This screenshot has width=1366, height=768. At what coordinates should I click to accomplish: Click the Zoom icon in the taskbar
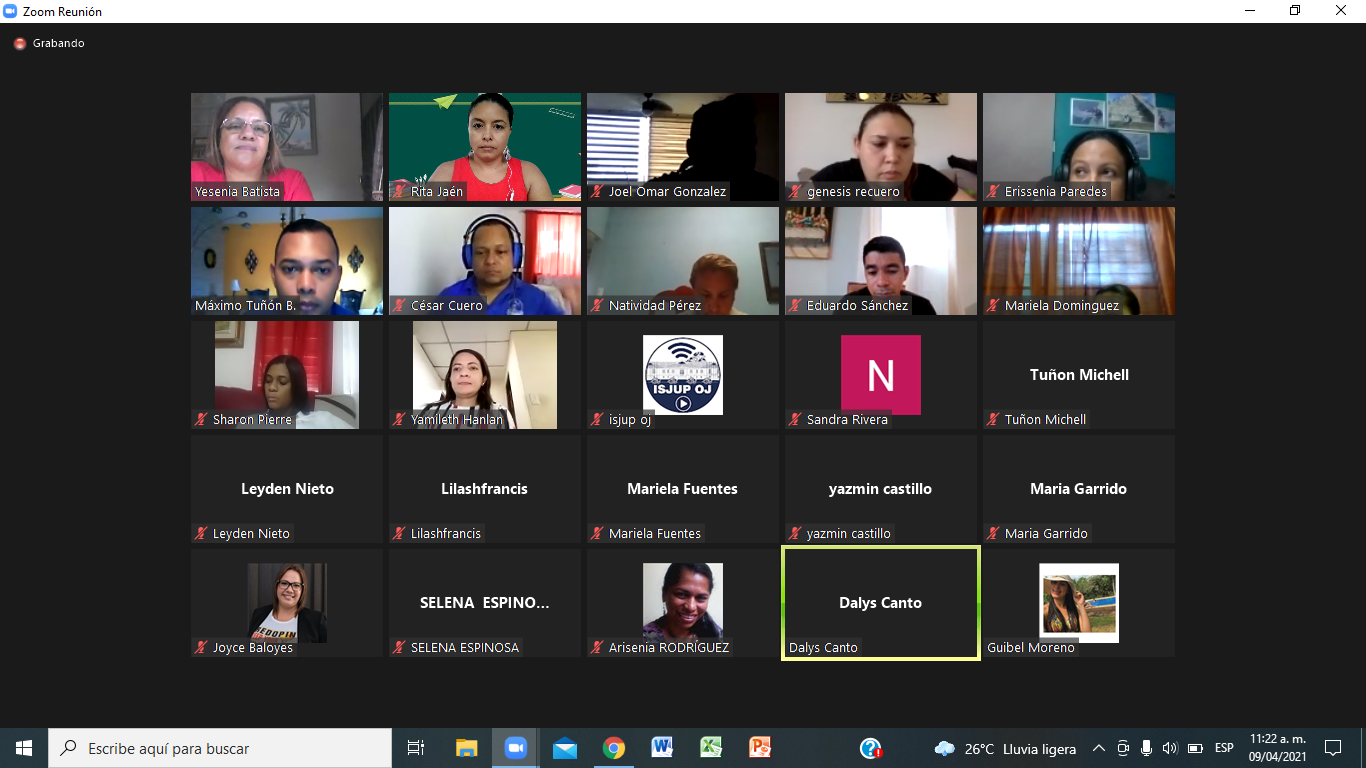click(x=516, y=748)
